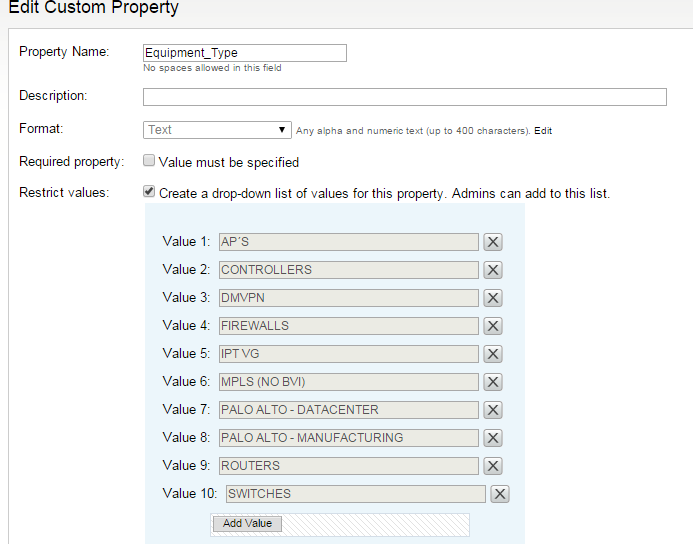Delete PALO ALTO - MANUFACTURING with X icon
The width and height of the screenshot is (693, 544).
(x=493, y=438)
